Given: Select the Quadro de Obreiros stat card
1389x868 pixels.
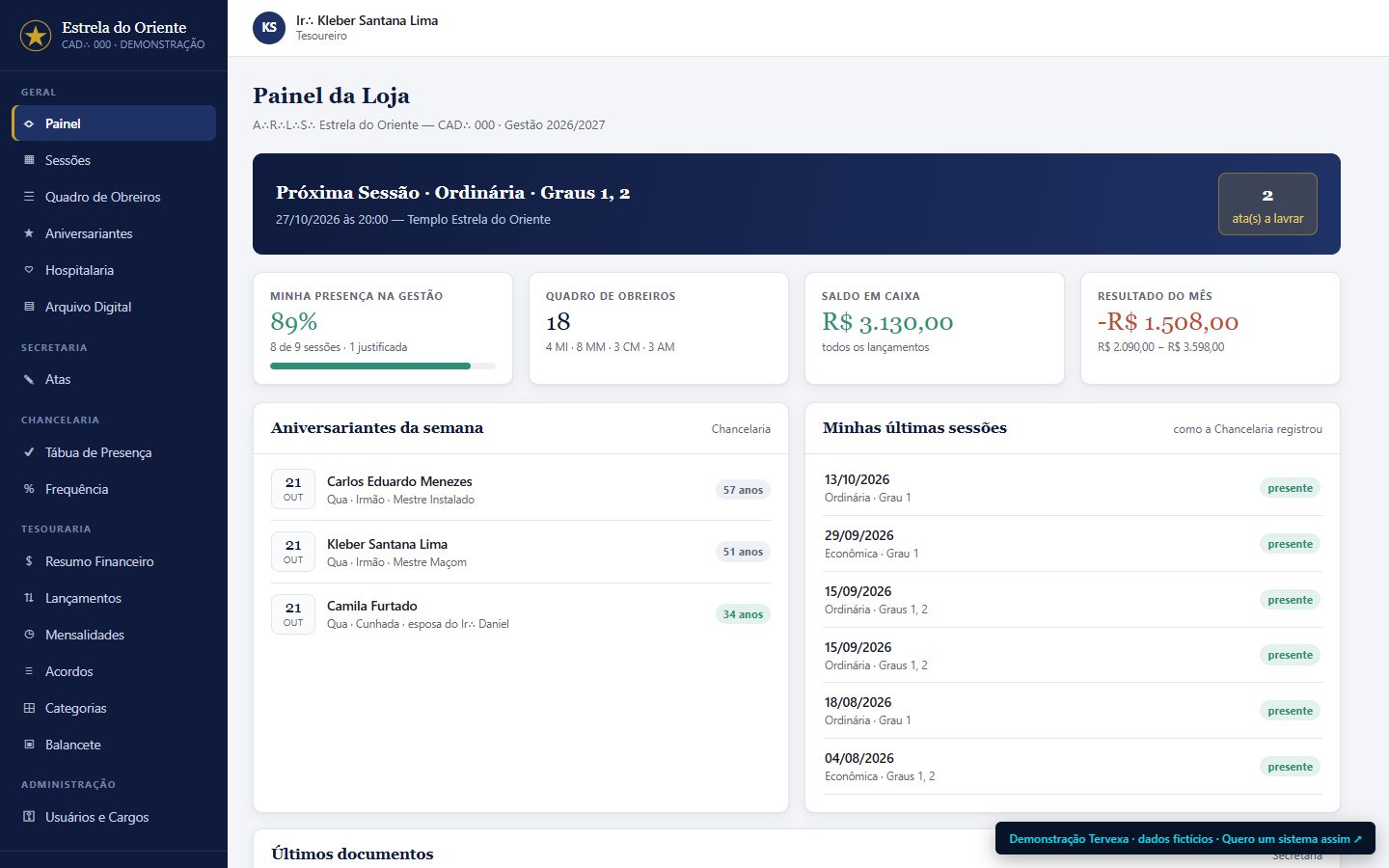Looking at the screenshot, I should [x=659, y=328].
